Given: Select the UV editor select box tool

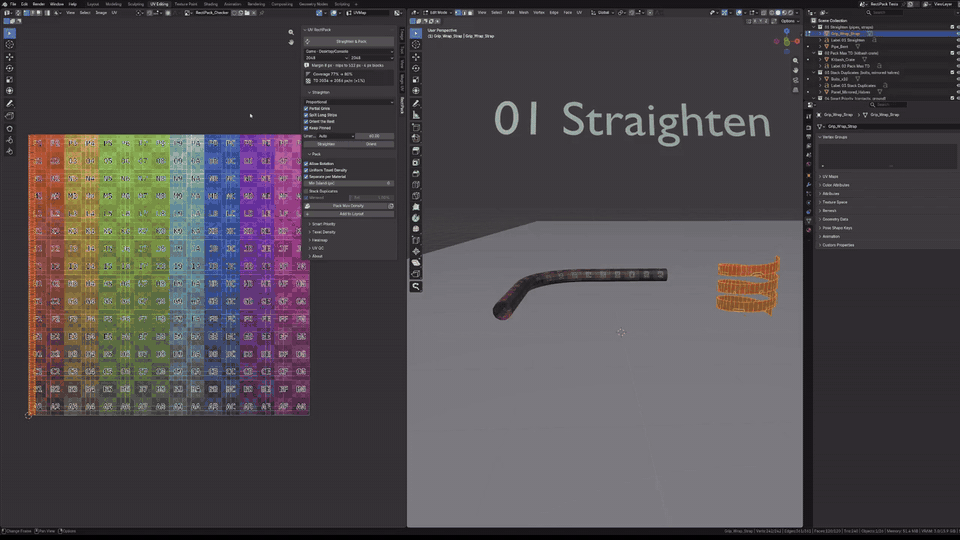Looking at the screenshot, I should tap(9, 33).
